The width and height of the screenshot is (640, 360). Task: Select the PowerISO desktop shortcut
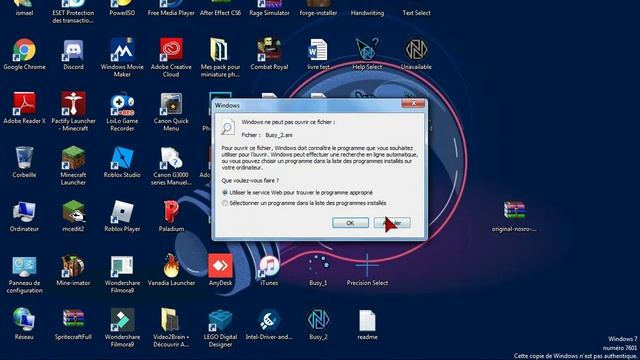[x=122, y=8]
